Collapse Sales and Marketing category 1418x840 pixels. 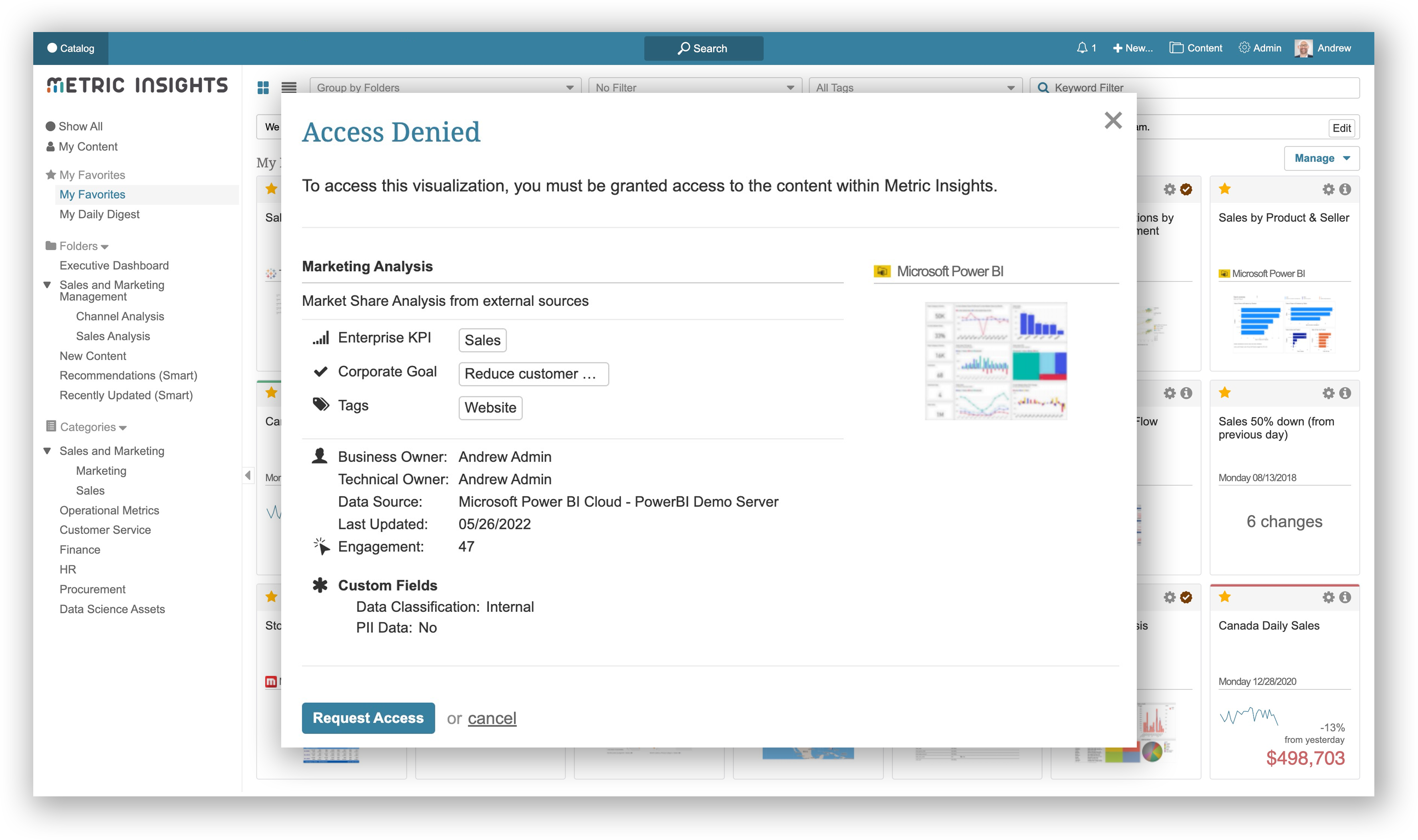[x=48, y=450]
